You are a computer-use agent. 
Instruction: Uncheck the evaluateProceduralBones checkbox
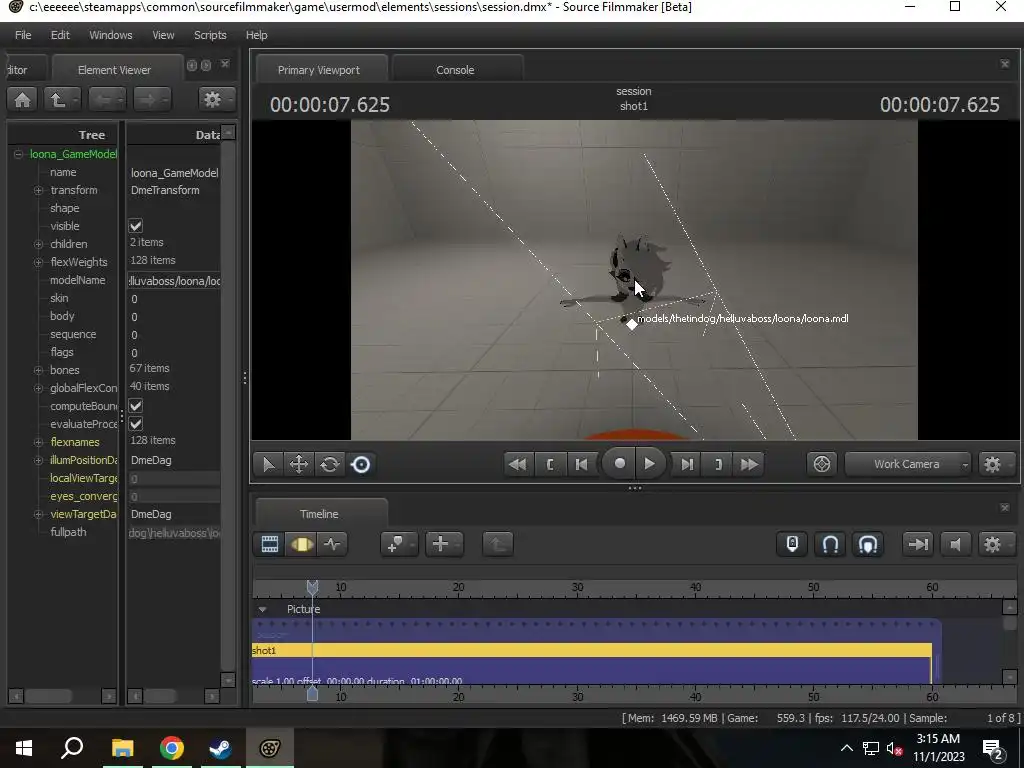click(136, 424)
